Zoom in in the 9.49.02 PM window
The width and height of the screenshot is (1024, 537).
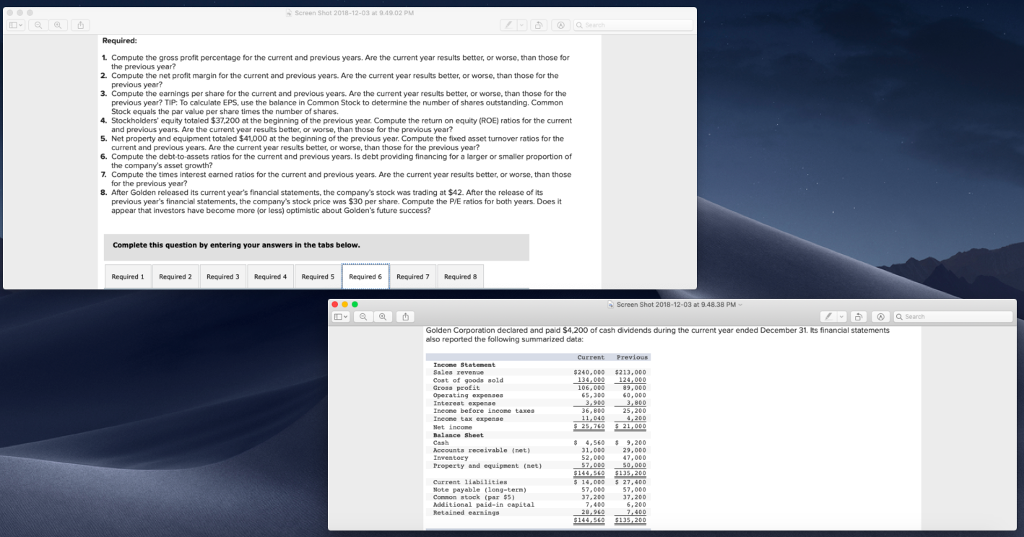pos(58,25)
